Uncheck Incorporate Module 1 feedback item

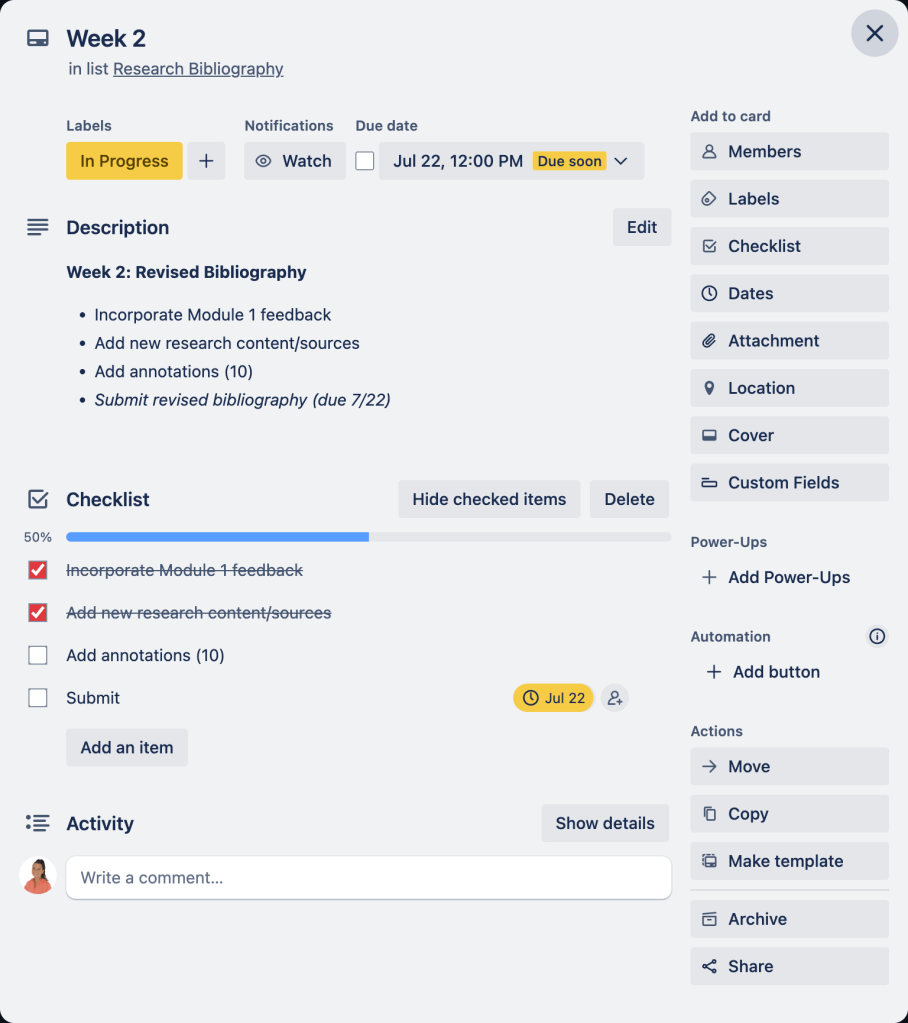pos(38,570)
